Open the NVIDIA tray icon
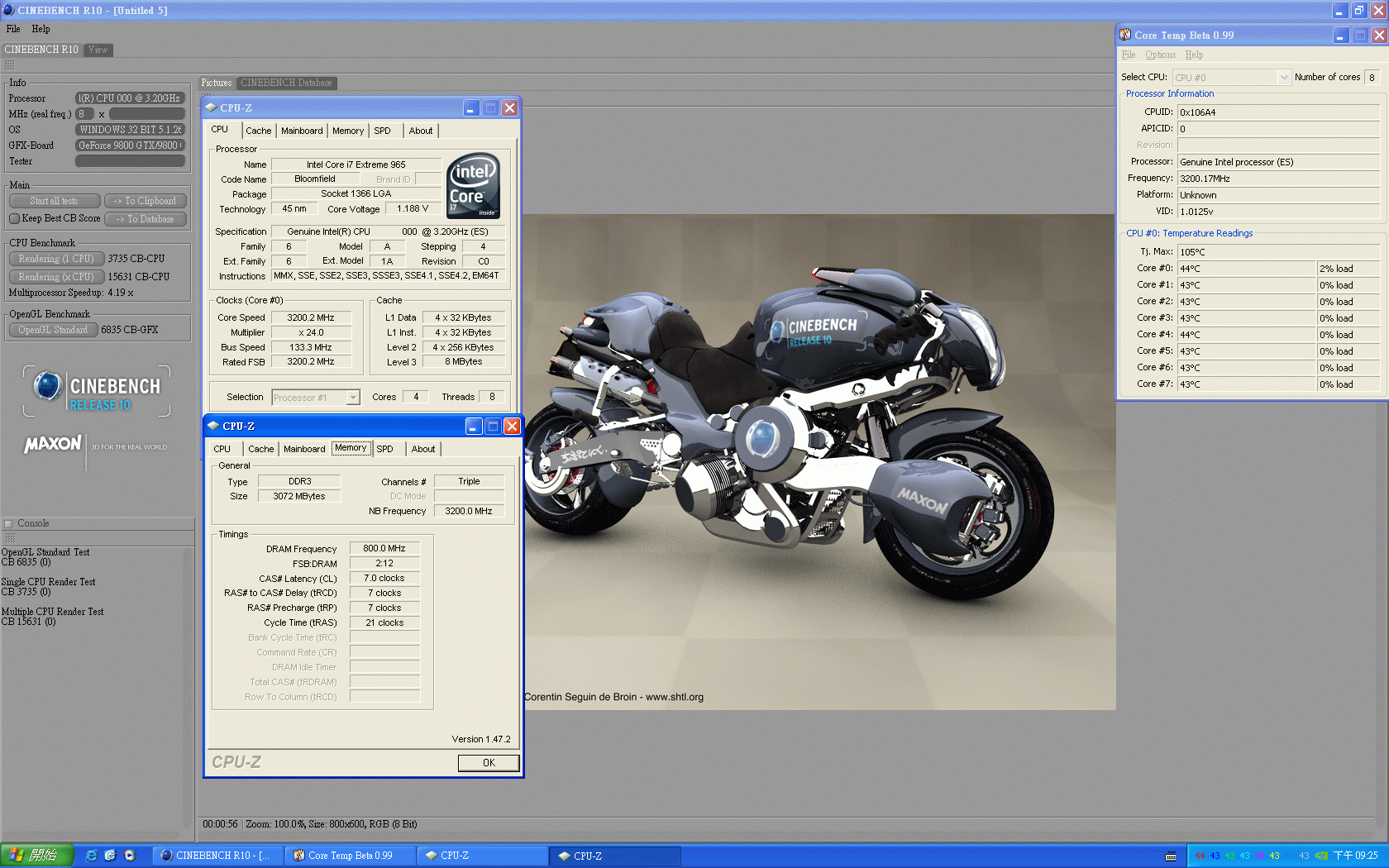The image size is (1389, 868). [x=1321, y=856]
